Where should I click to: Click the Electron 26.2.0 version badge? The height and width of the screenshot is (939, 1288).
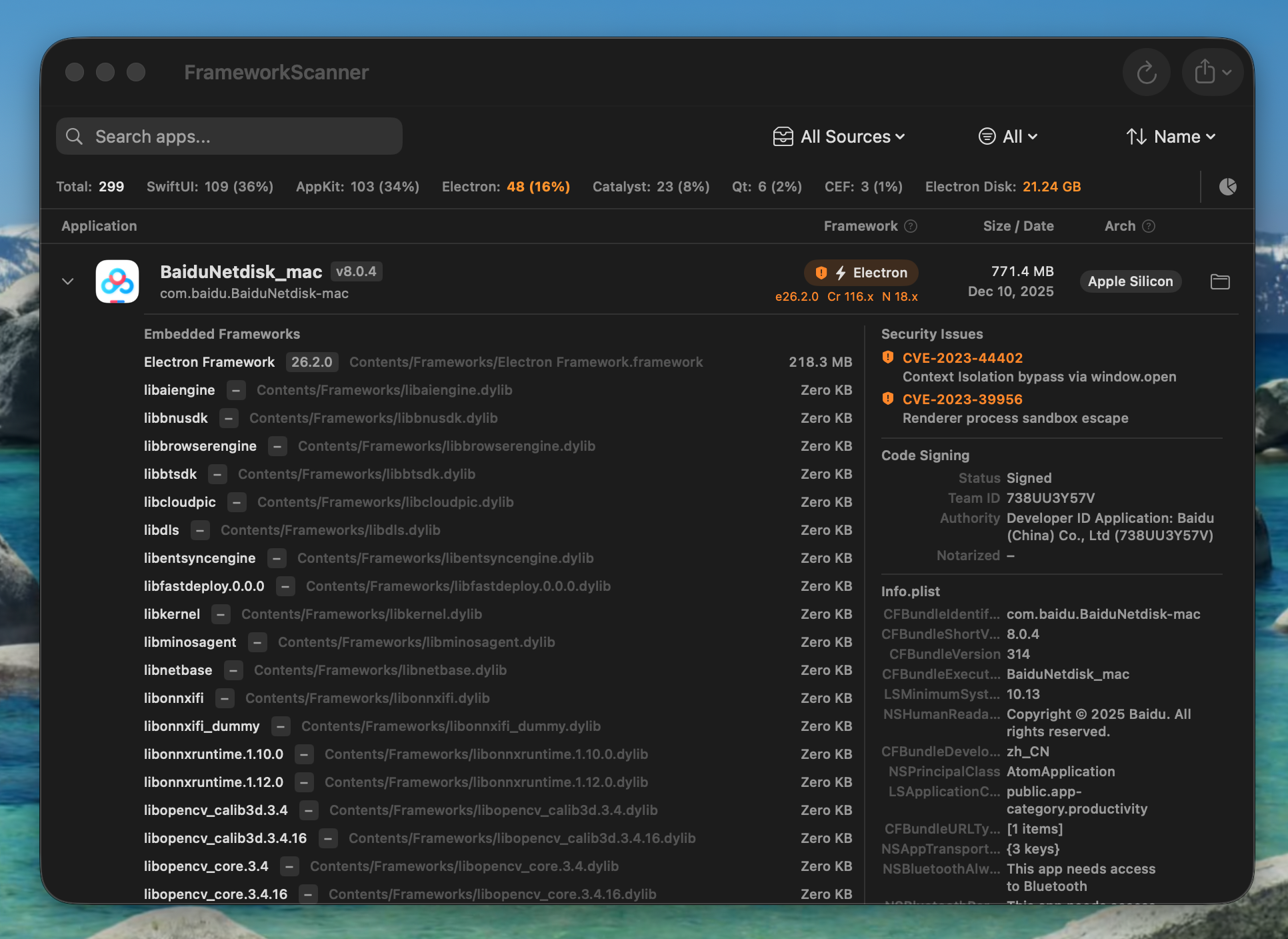pyautogui.click(x=312, y=362)
